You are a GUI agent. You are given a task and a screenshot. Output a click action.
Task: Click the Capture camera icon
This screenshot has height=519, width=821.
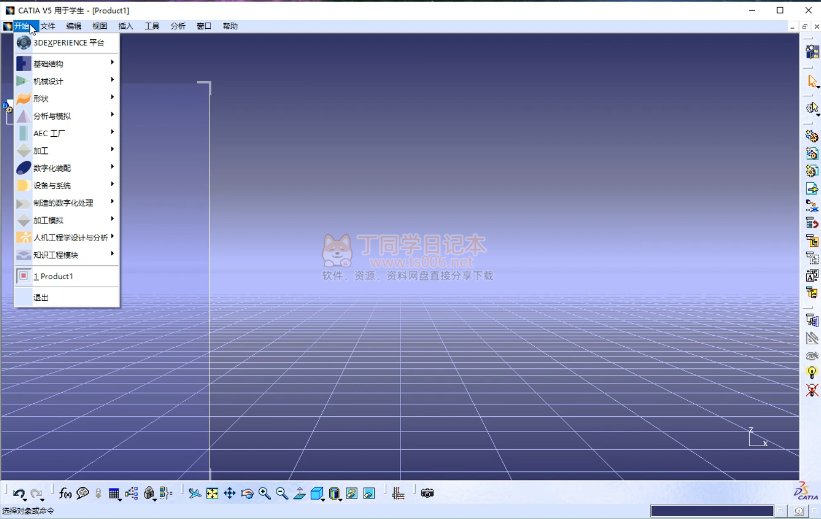[x=428, y=493]
